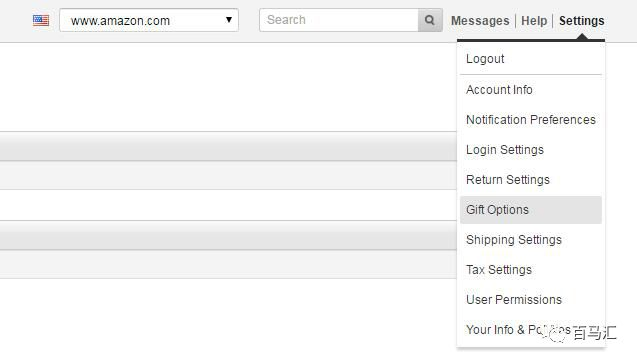Screen dimensions: 637x361
Task: Open the Help link
Action: pos(534,21)
